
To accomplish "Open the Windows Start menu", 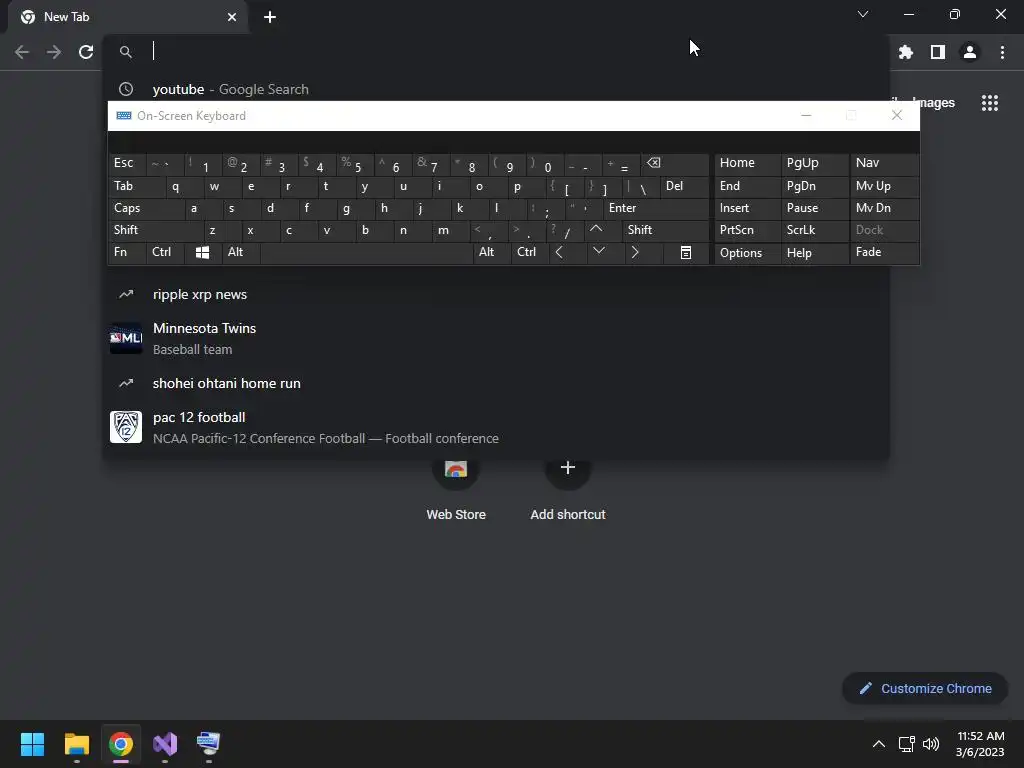I will point(32,744).
